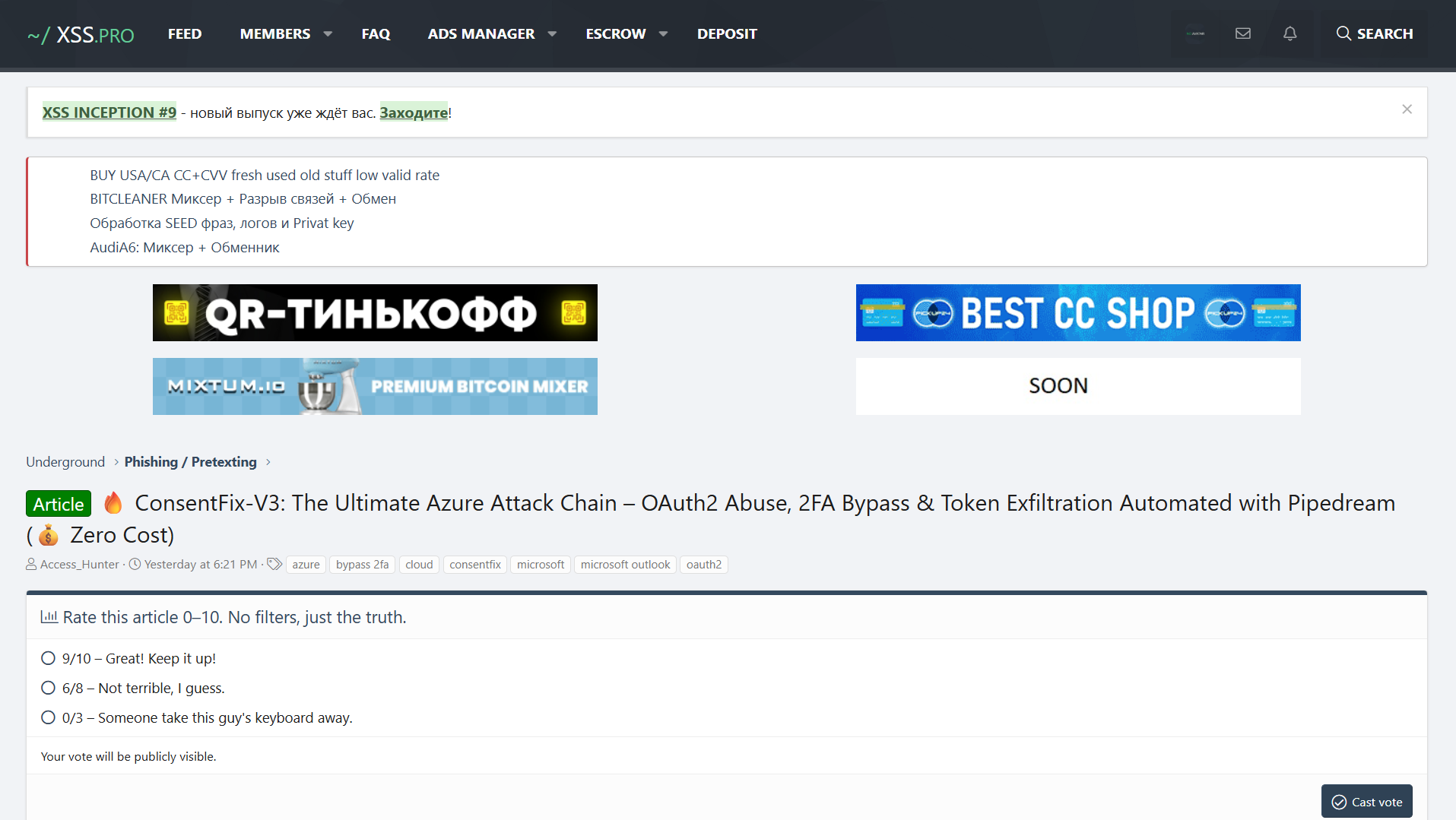Click the BEST CC SHOP banner
Viewport: 1456px width, 820px height.
1077,312
